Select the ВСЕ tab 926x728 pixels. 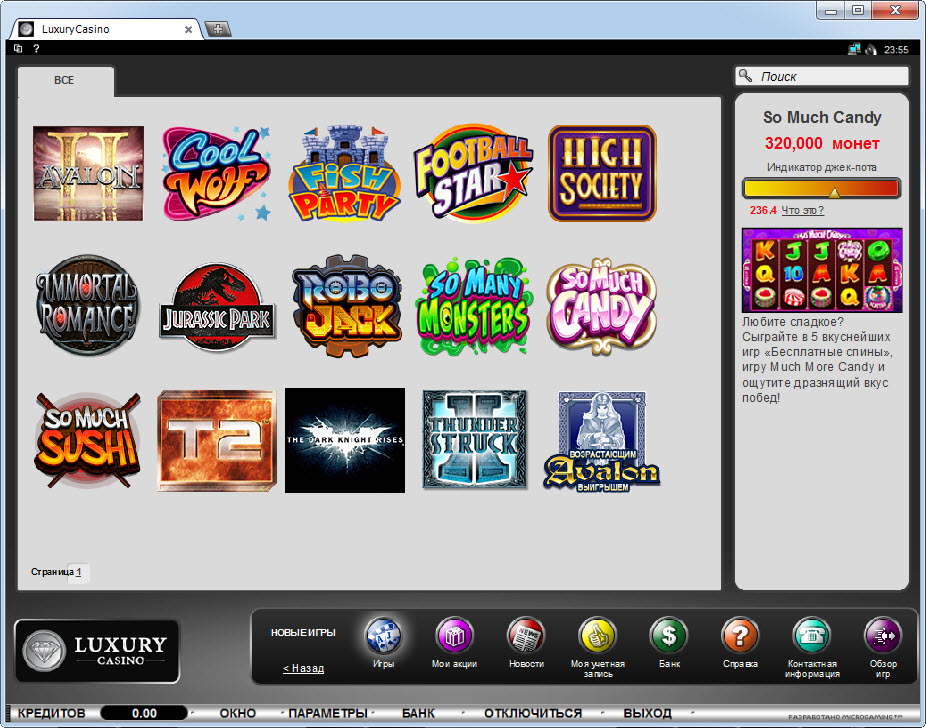(x=65, y=80)
